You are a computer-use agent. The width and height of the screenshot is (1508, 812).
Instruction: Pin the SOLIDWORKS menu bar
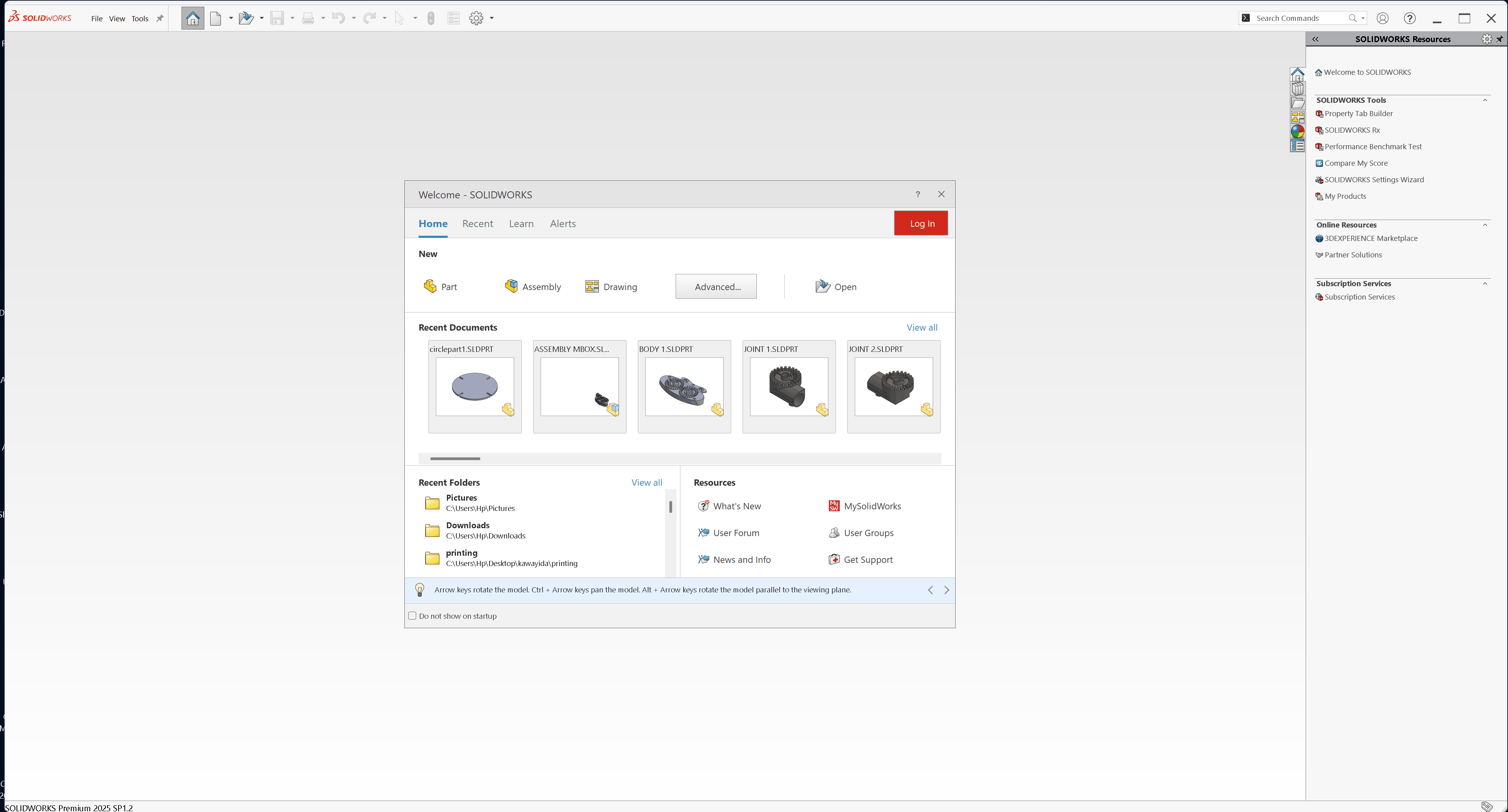(x=160, y=18)
